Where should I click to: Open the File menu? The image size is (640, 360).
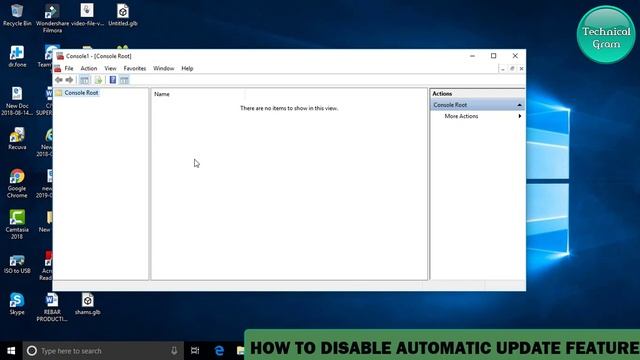tap(69, 69)
